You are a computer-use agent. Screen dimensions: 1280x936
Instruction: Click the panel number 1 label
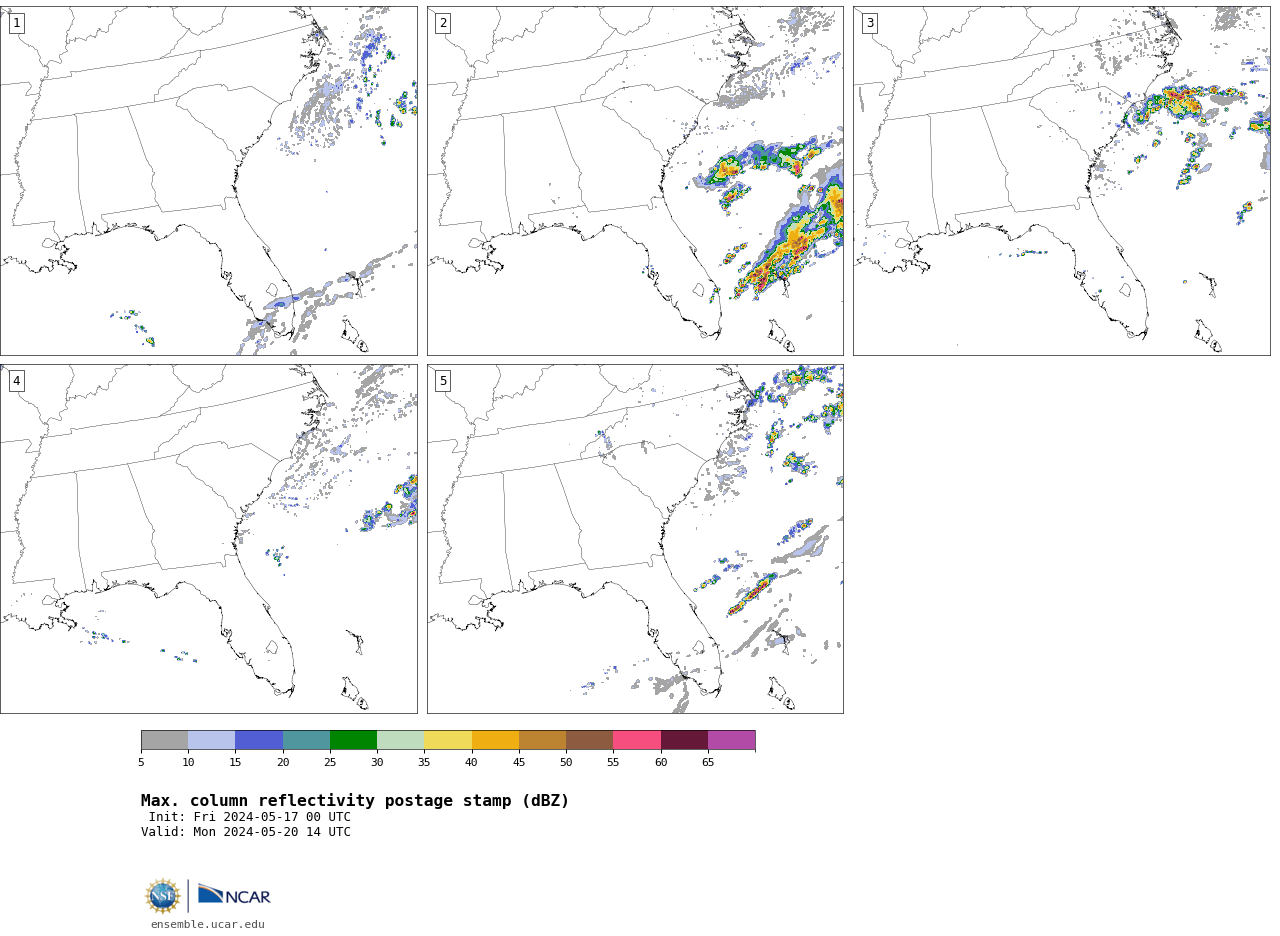(16, 23)
